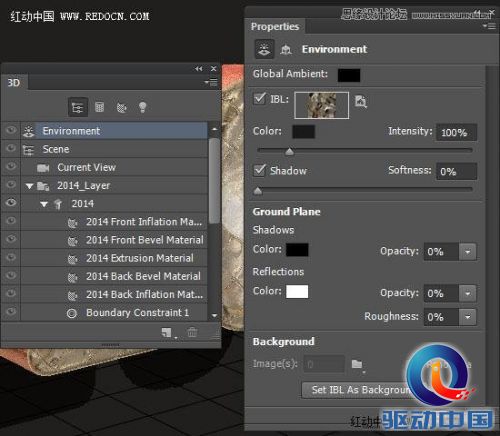Select Boundary Constraint 1
500x436 pixels.
114,313
